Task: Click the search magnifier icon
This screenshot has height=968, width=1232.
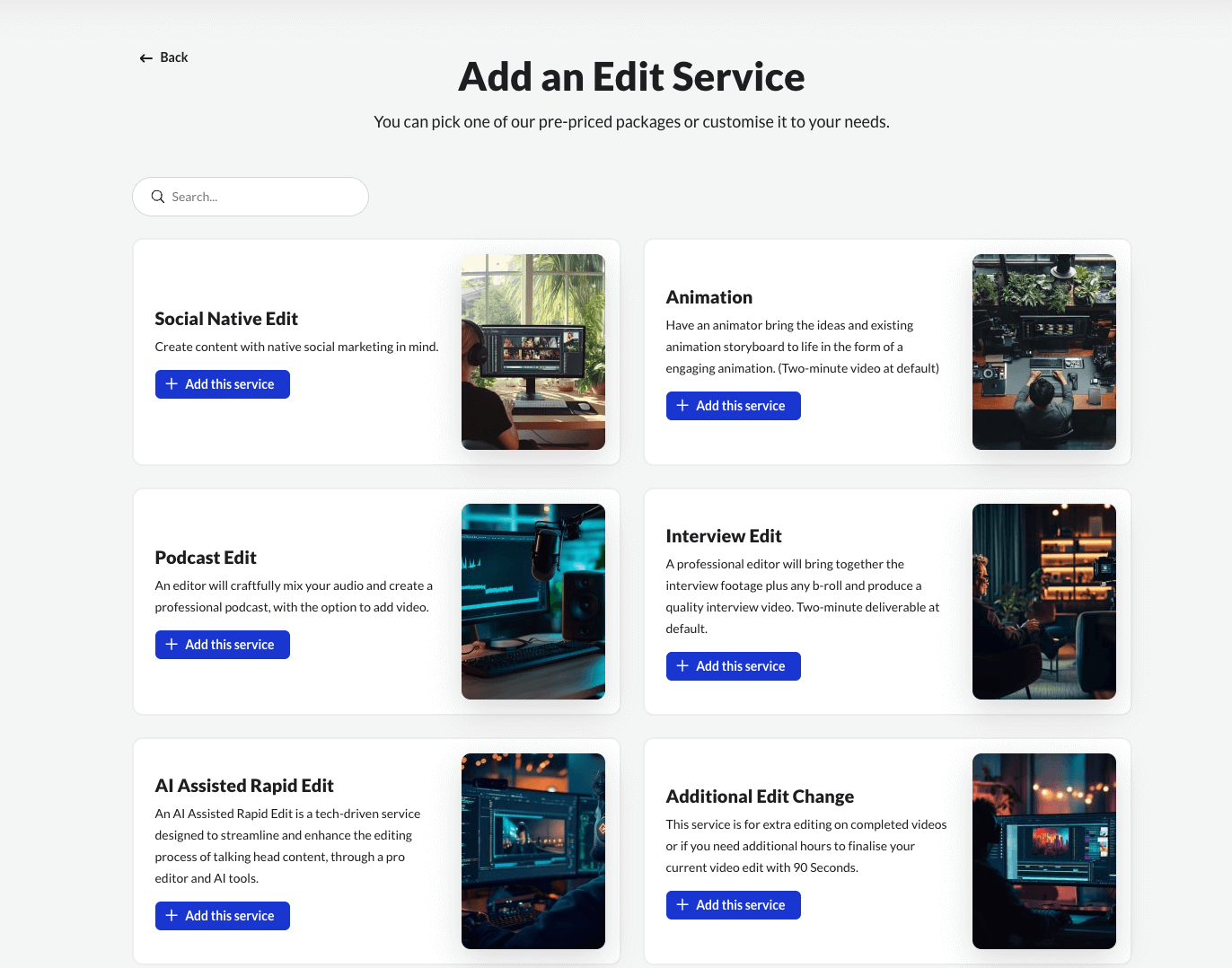Action: pos(158,197)
